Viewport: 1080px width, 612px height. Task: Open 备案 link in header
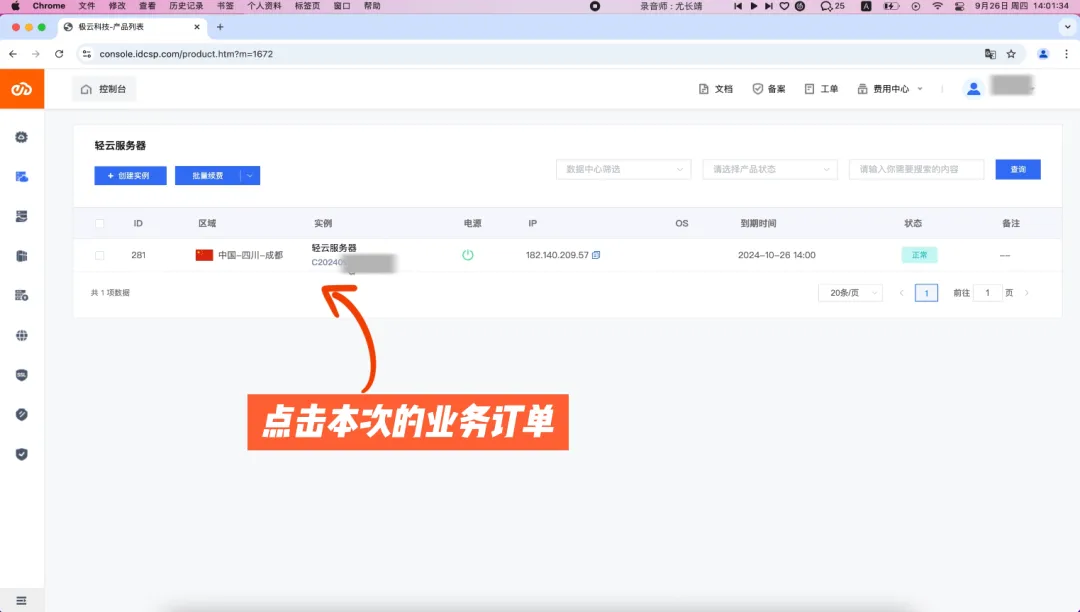coord(769,89)
